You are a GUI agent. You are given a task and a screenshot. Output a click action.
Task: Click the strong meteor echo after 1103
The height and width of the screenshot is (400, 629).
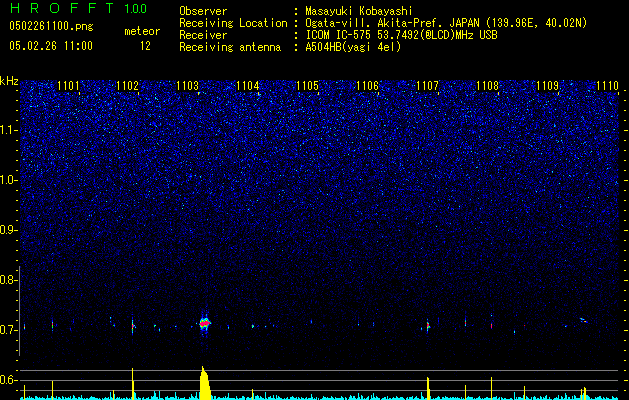click(x=205, y=323)
